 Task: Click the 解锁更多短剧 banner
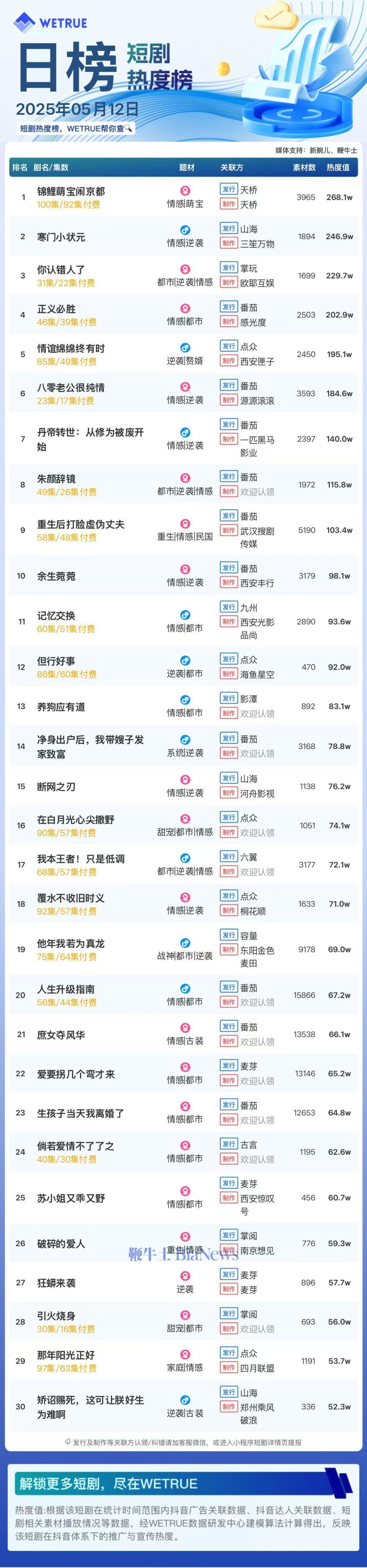pyautogui.click(x=183, y=1483)
